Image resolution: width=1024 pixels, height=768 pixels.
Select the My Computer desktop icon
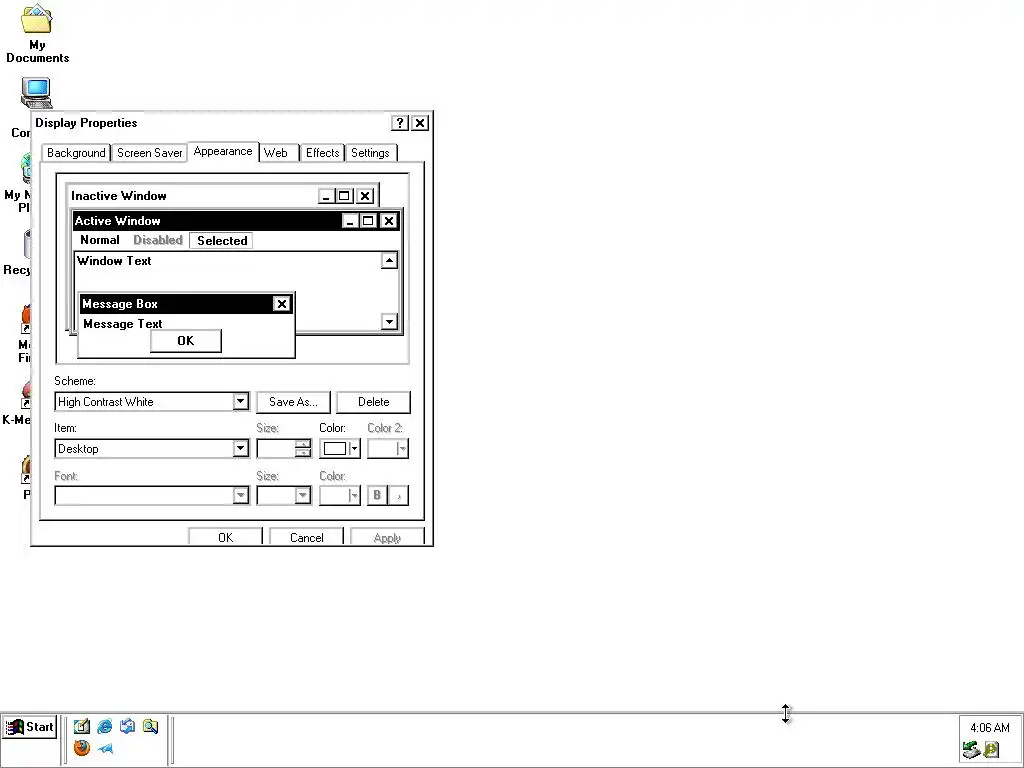(x=36, y=93)
